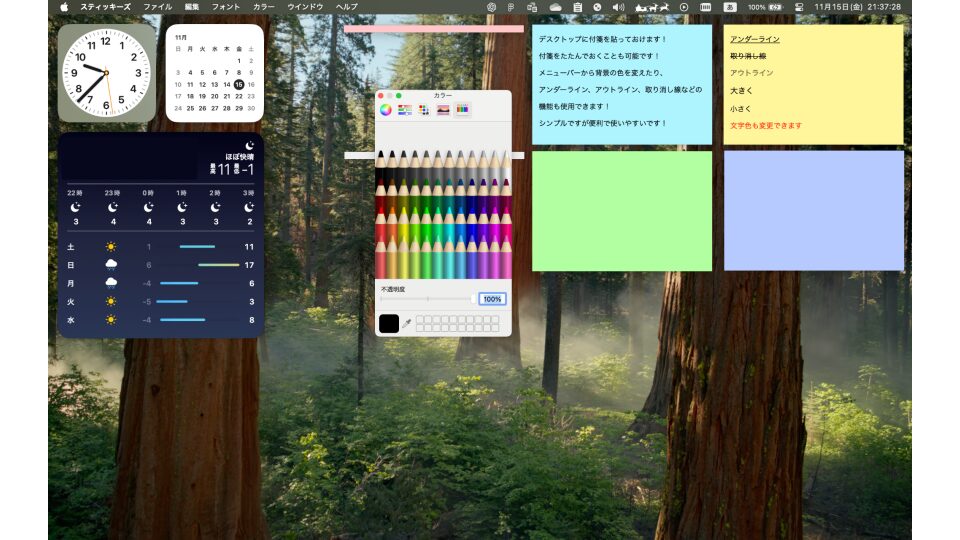The width and height of the screenshot is (960, 540).
Task: Click the opacity 100% input field
Action: (492, 299)
